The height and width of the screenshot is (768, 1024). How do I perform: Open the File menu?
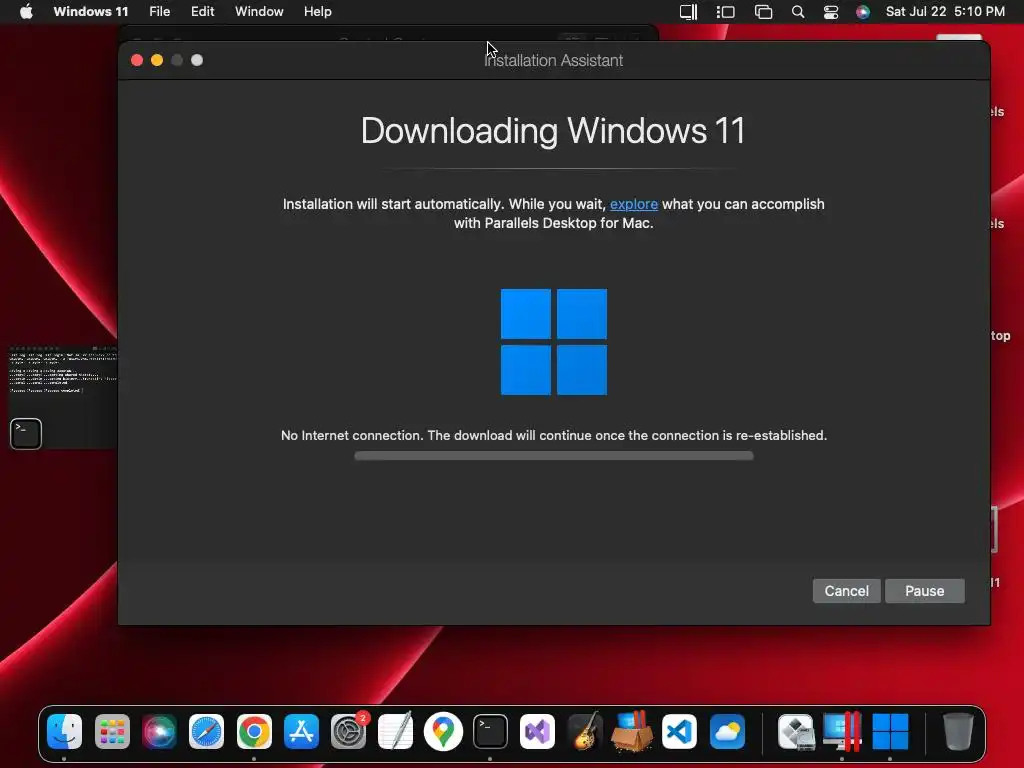(159, 12)
